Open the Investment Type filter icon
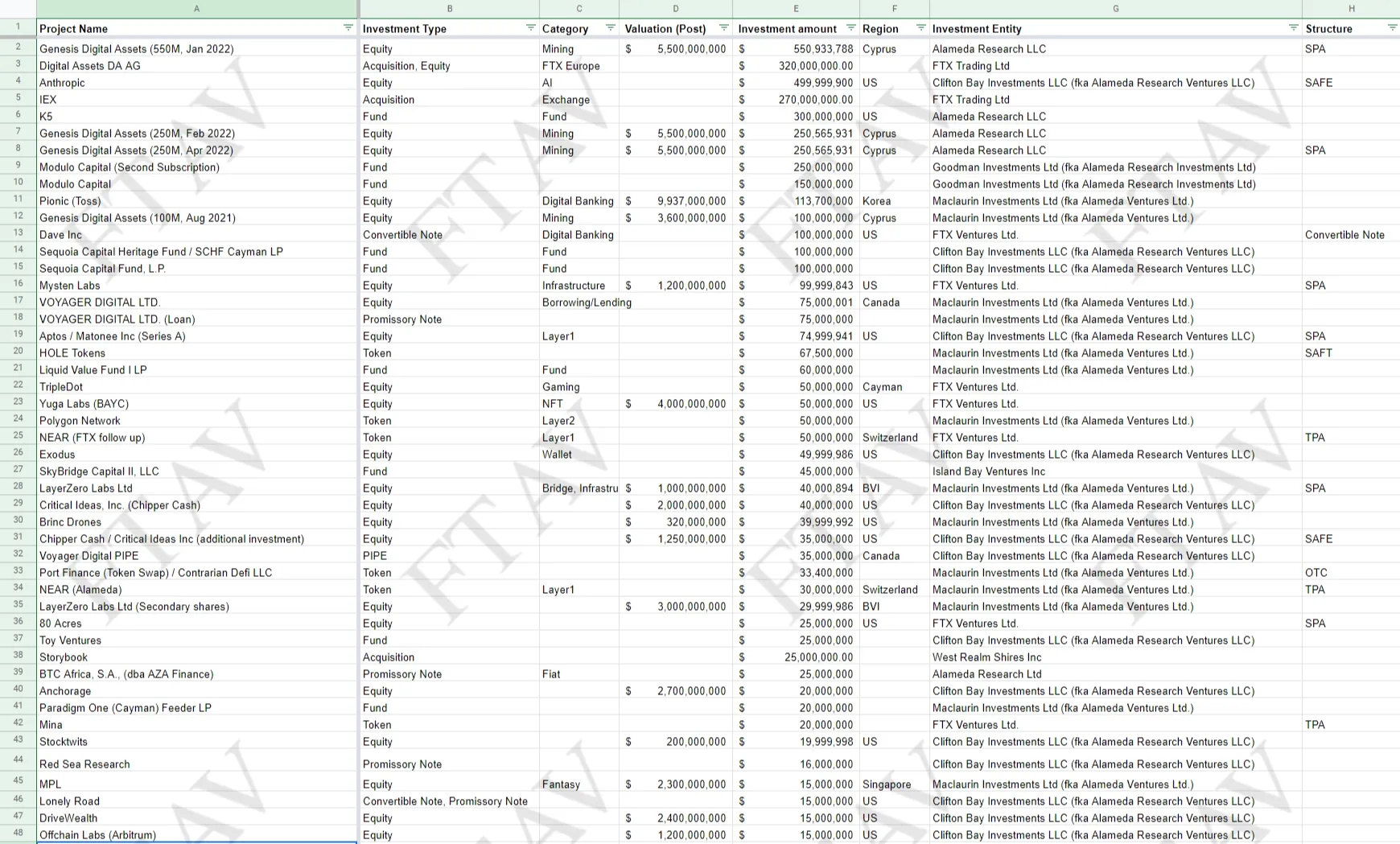Screen dimensions: 1400x844 (530, 28)
